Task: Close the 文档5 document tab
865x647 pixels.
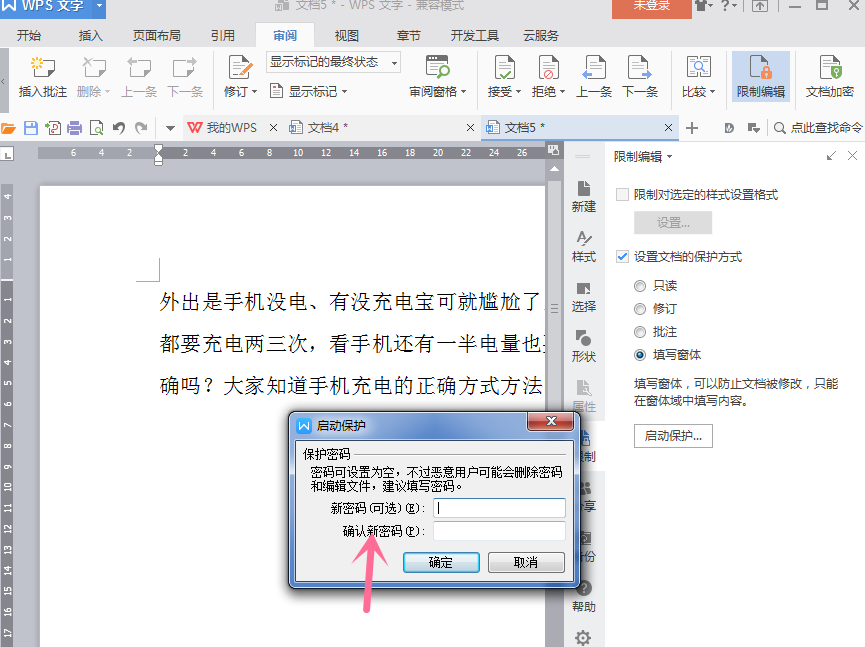Action: [x=668, y=128]
